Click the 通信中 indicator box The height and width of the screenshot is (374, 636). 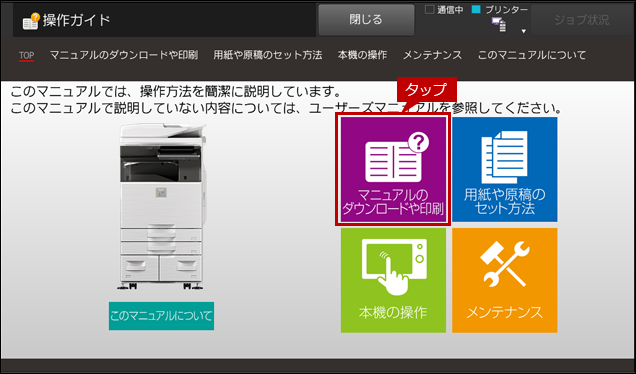coord(429,9)
